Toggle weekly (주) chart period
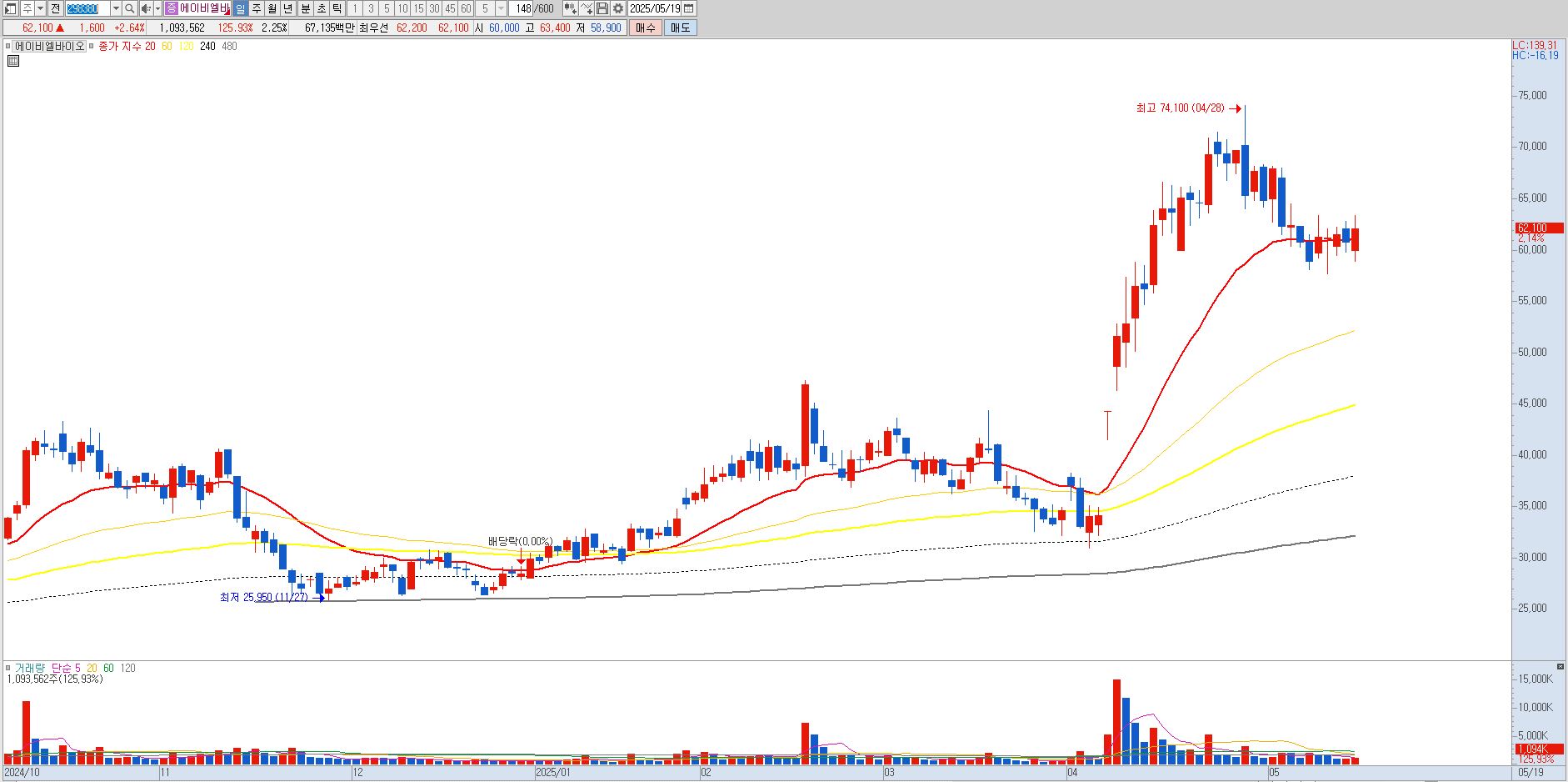 (x=257, y=8)
